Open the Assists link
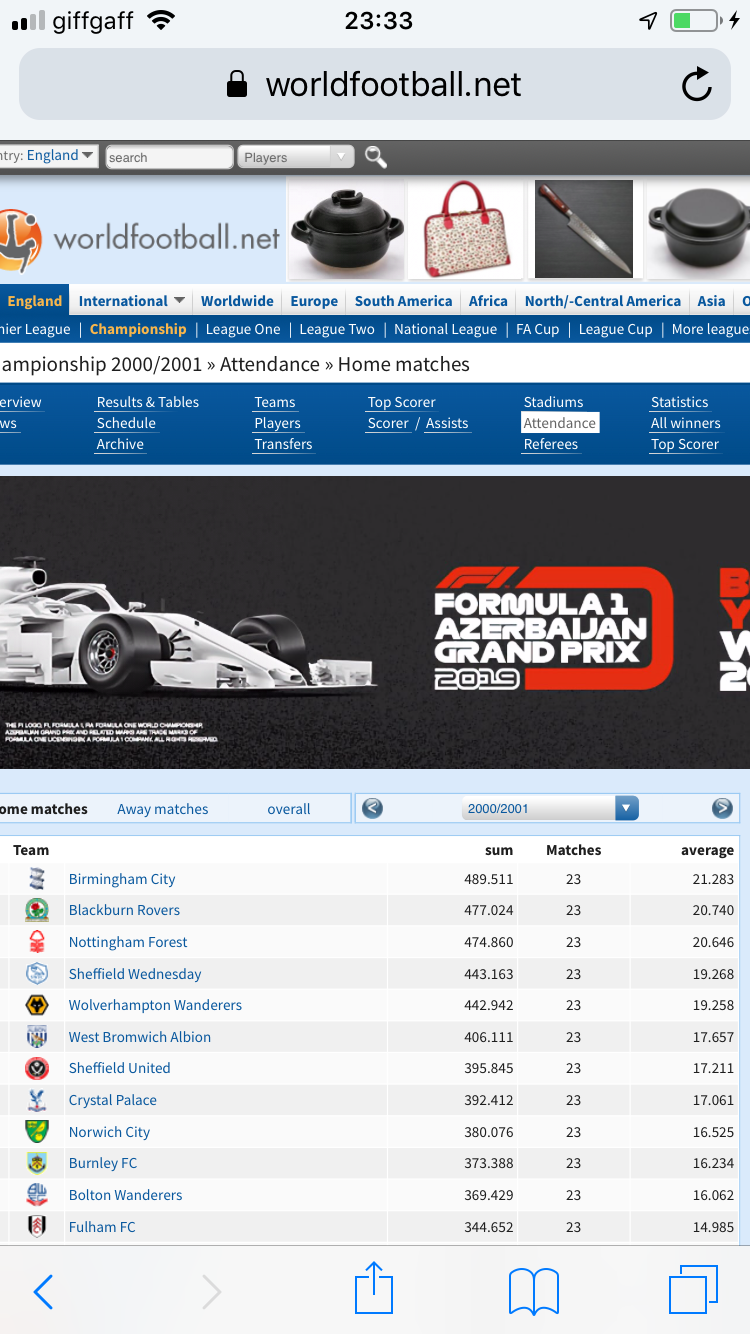Screen dimensions: 750x1334 [447, 423]
